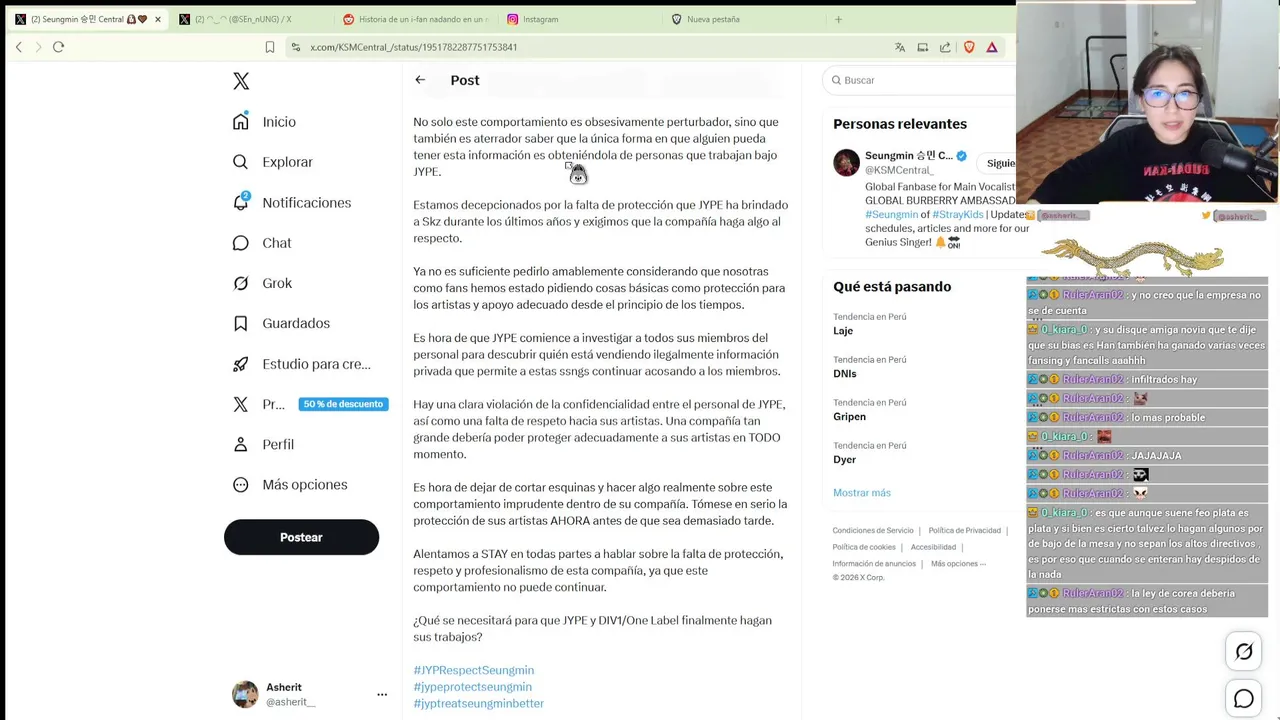Open Accesibilidad footer link
This screenshot has height=720, width=1280.
point(933,547)
